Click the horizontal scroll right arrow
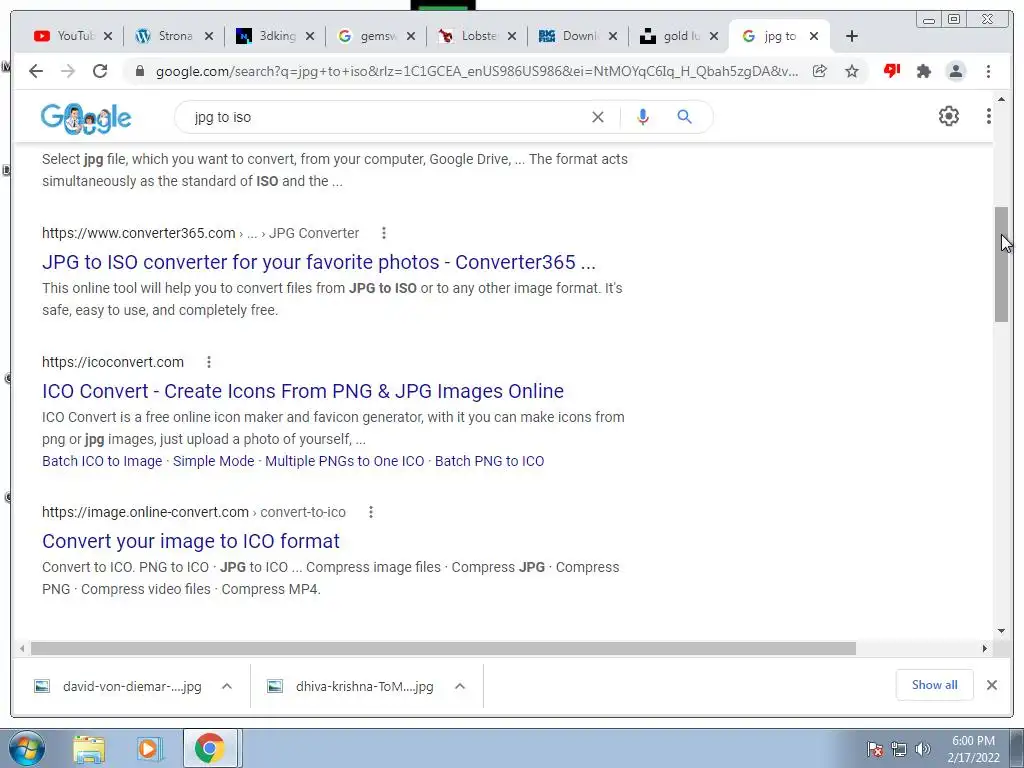The width and height of the screenshot is (1024, 768). [985, 648]
